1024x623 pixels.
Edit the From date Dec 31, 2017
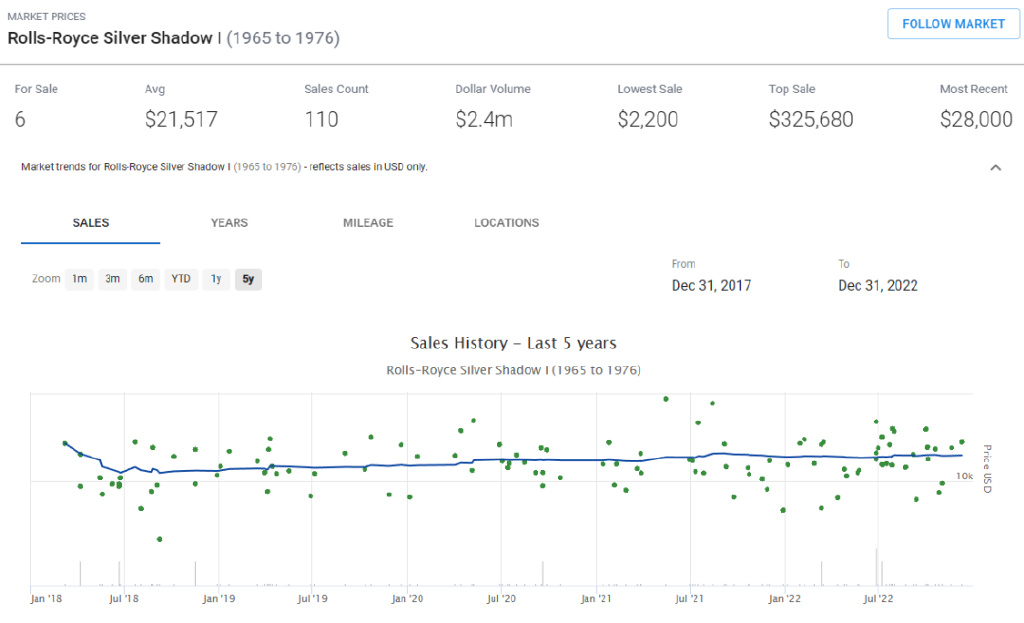coord(711,285)
